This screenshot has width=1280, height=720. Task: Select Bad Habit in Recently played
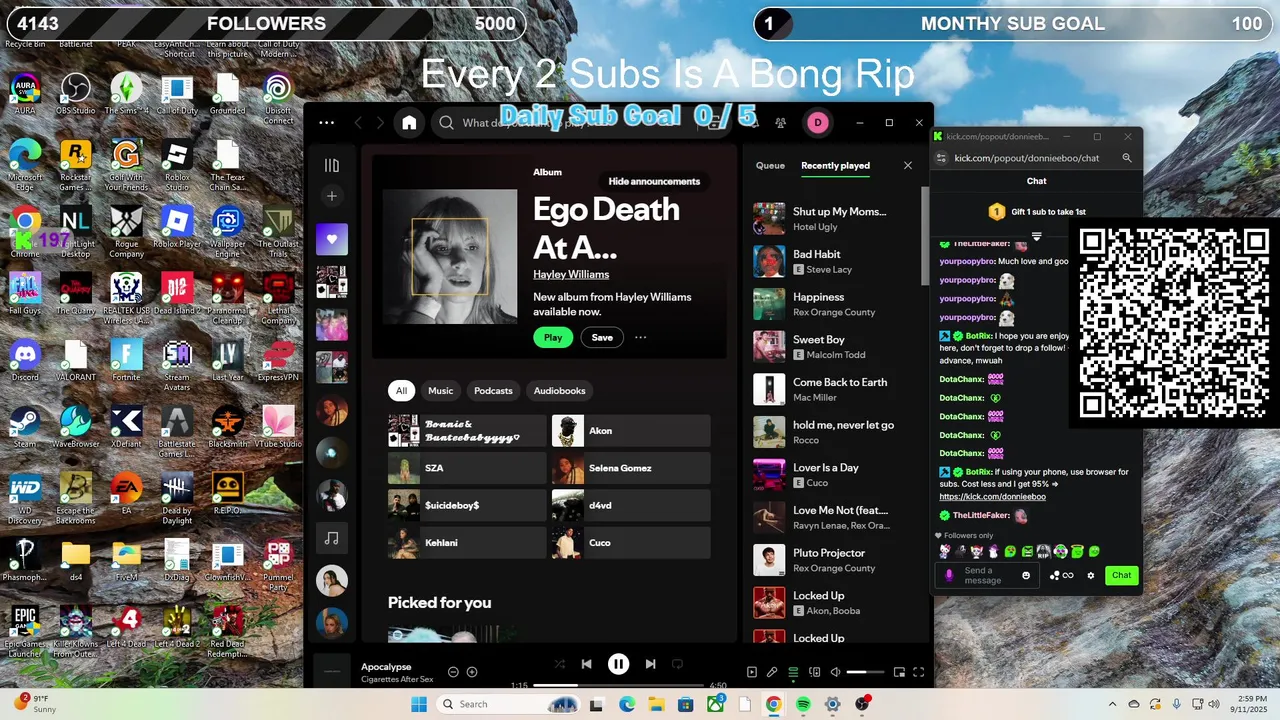(x=835, y=262)
